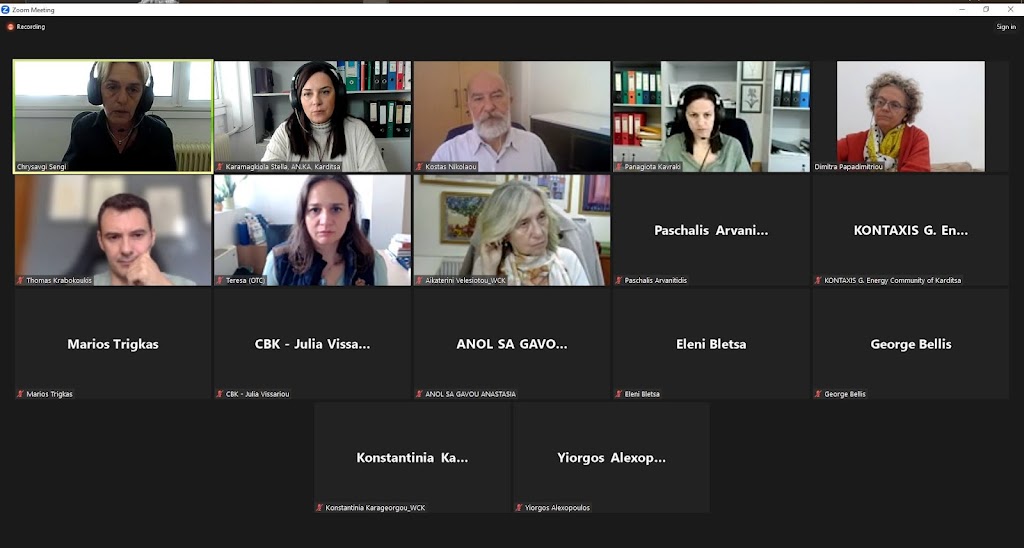Select the Konstantinia Karageorgou_WCK tile
The image size is (1024, 548).
coord(413,457)
